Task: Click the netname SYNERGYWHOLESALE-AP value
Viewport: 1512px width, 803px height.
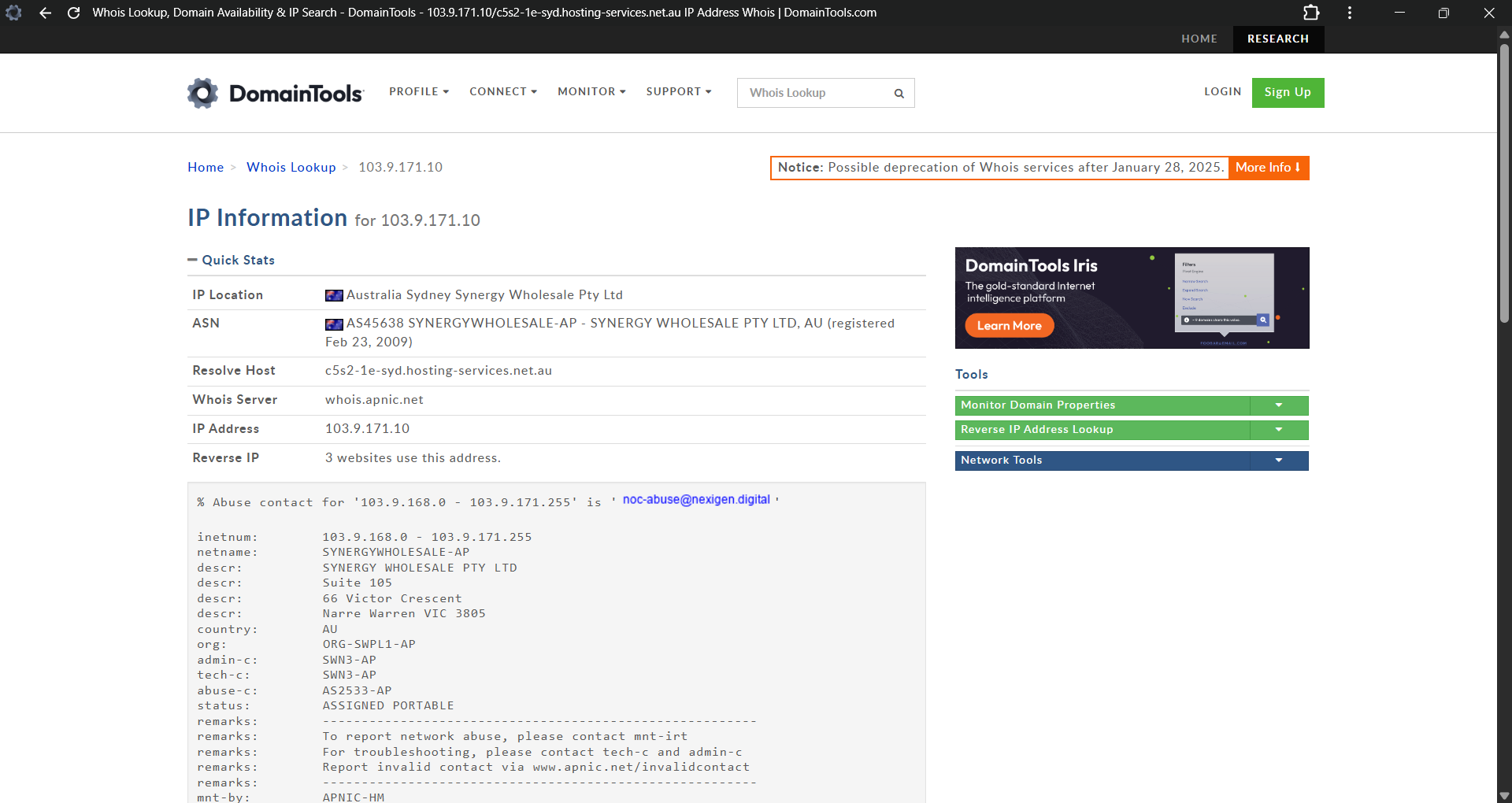Action: click(x=396, y=553)
